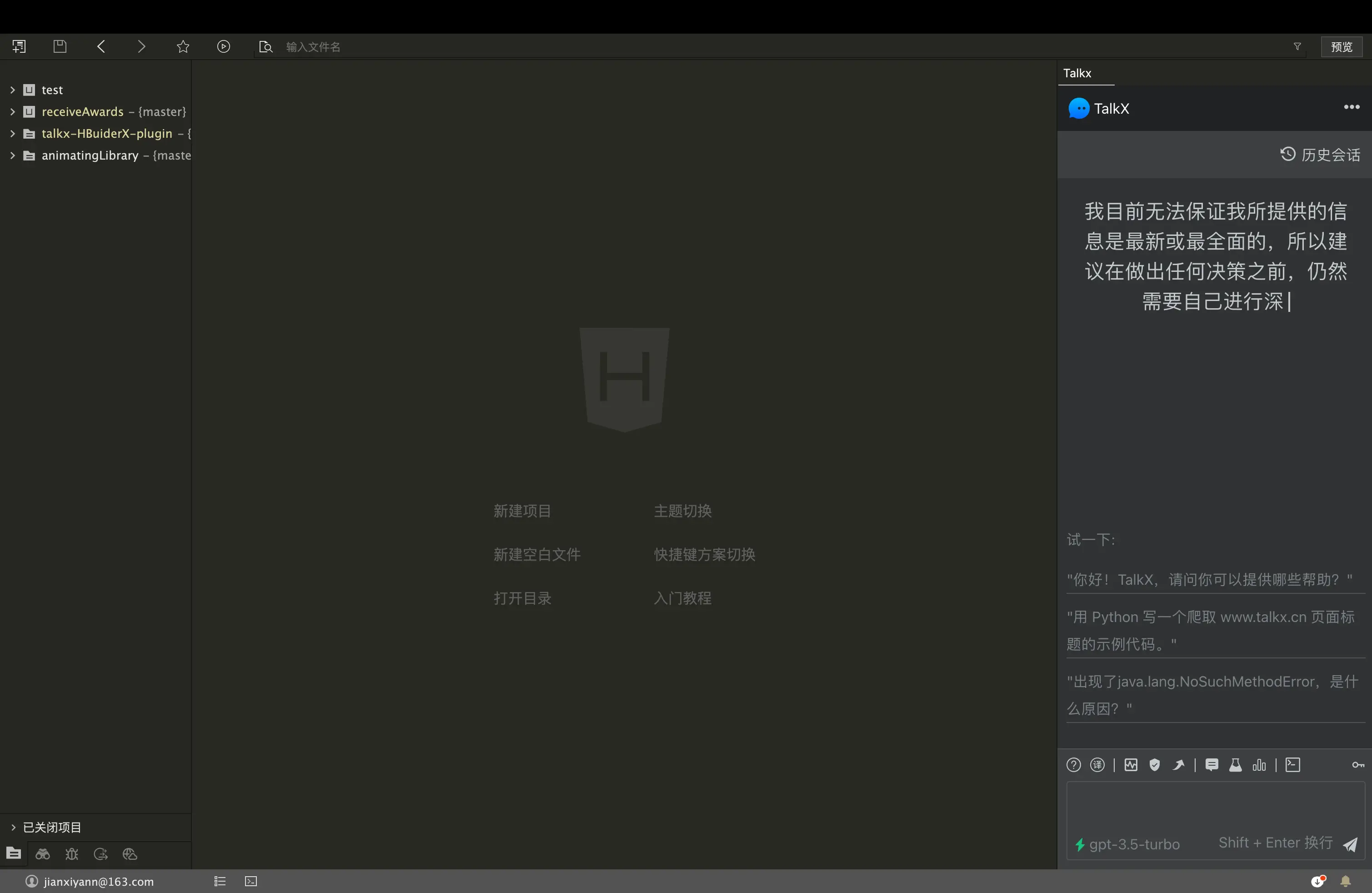
Task: Click the file search icon beside filename field
Action: tap(265, 47)
